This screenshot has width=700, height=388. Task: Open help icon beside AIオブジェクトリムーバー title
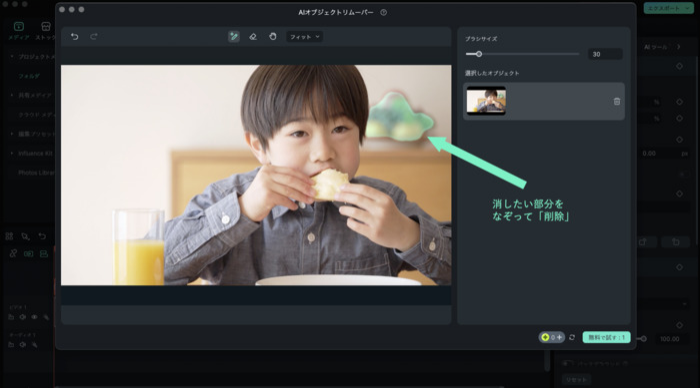pos(383,13)
